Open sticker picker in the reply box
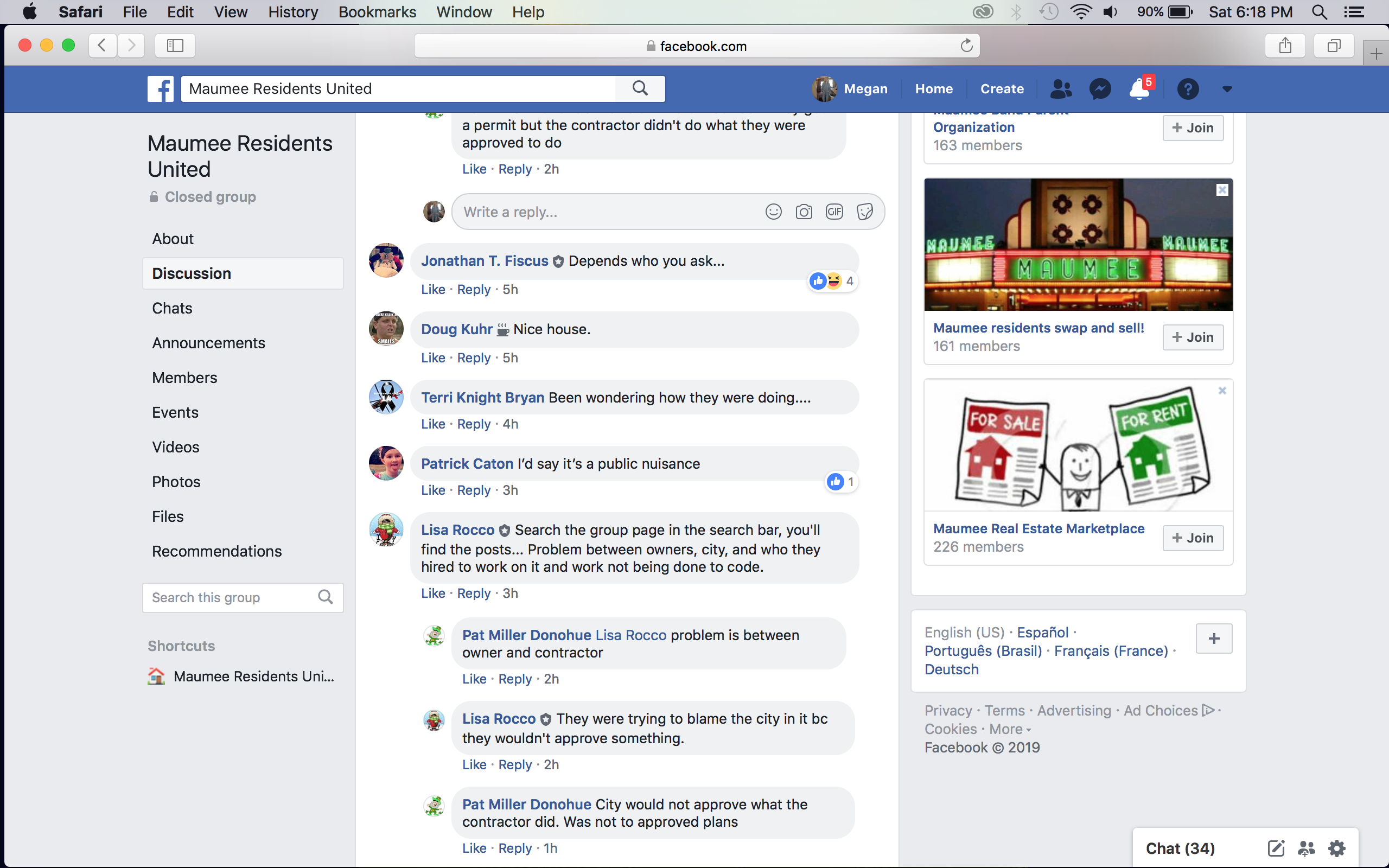 864,212
